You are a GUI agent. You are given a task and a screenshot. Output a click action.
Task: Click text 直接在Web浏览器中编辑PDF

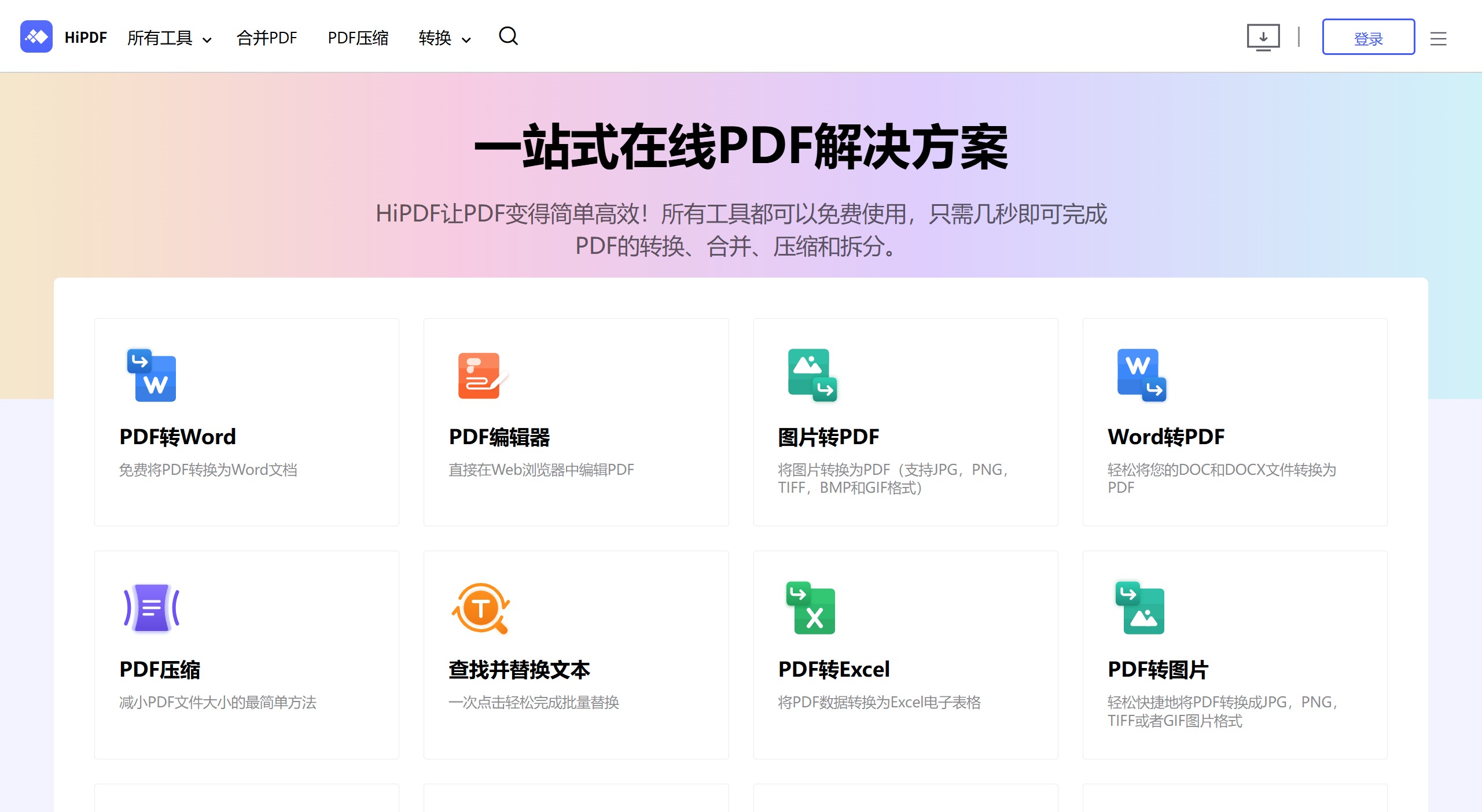pos(541,470)
